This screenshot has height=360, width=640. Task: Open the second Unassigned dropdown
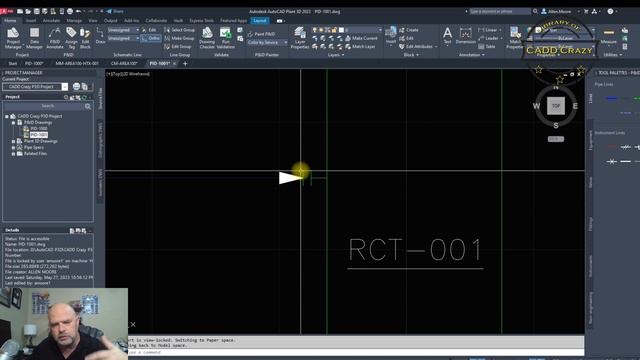(123, 38)
